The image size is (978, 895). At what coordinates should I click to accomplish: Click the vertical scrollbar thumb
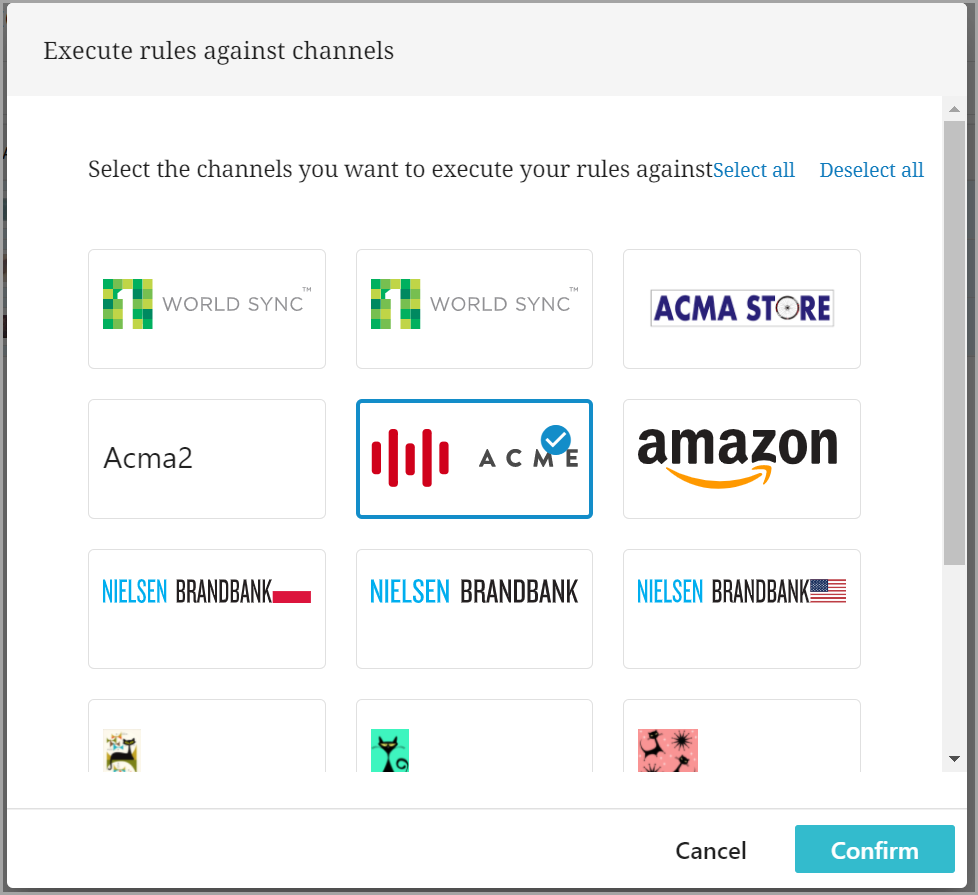click(x=954, y=340)
